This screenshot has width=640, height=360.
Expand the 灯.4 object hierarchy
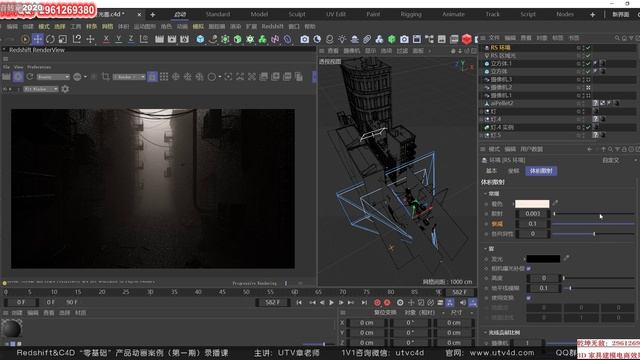pos(482,120)
